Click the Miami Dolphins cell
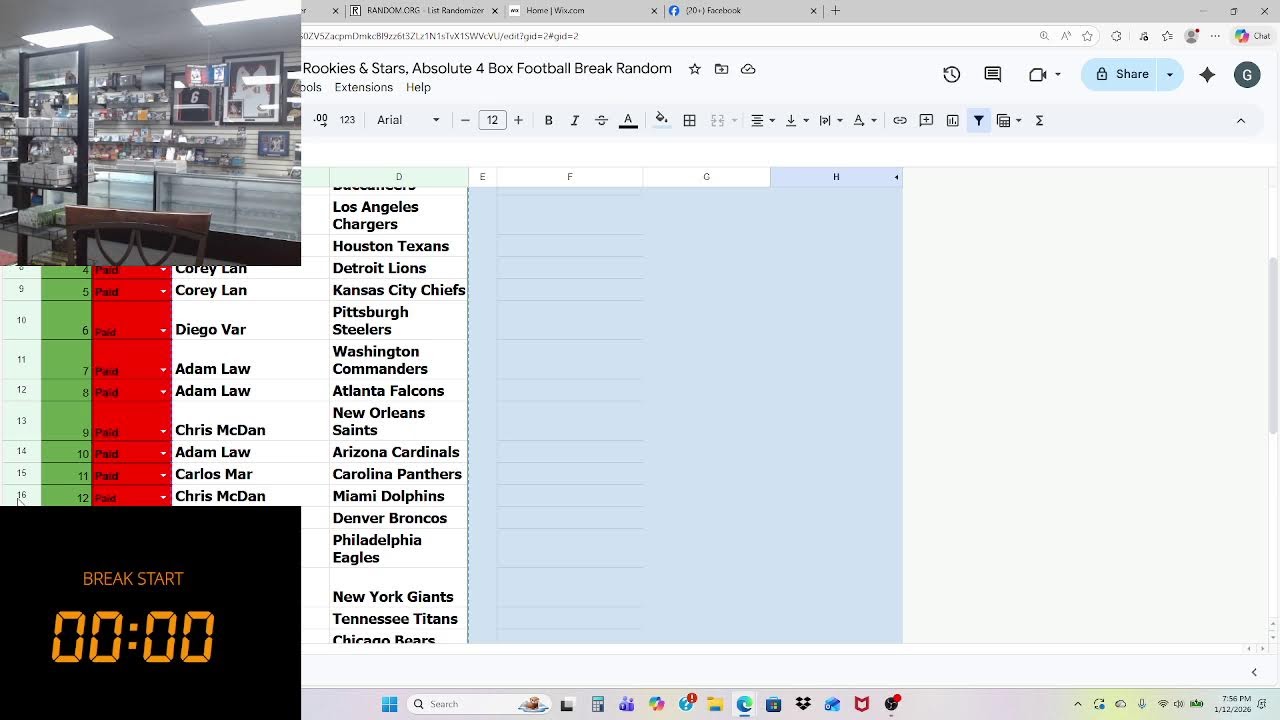1280x720 pixels. tap(399, 496)
